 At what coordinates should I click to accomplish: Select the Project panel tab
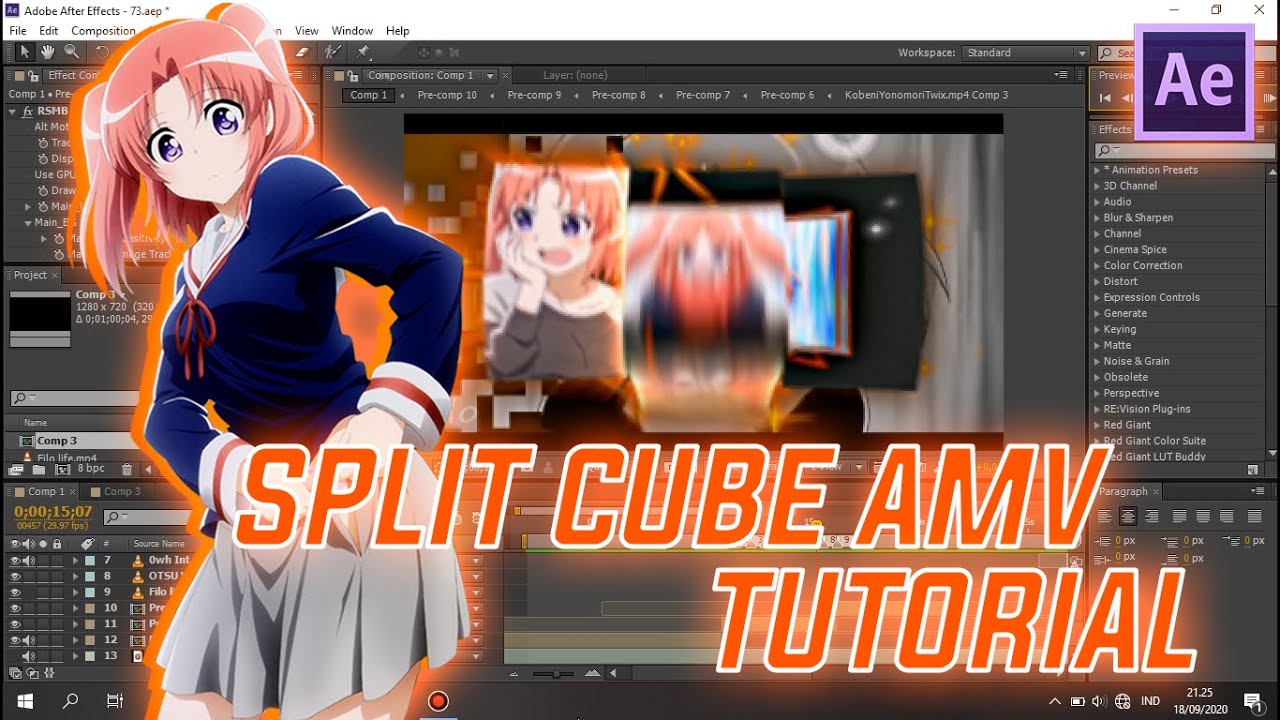pyautogui.click(x=30, y=275)
